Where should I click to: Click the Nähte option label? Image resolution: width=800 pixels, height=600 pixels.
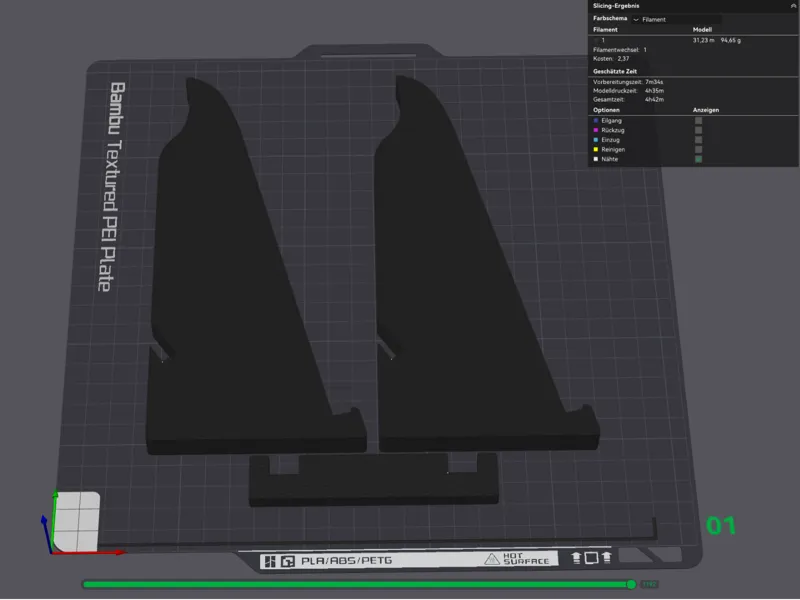click(x=609, y=159)
